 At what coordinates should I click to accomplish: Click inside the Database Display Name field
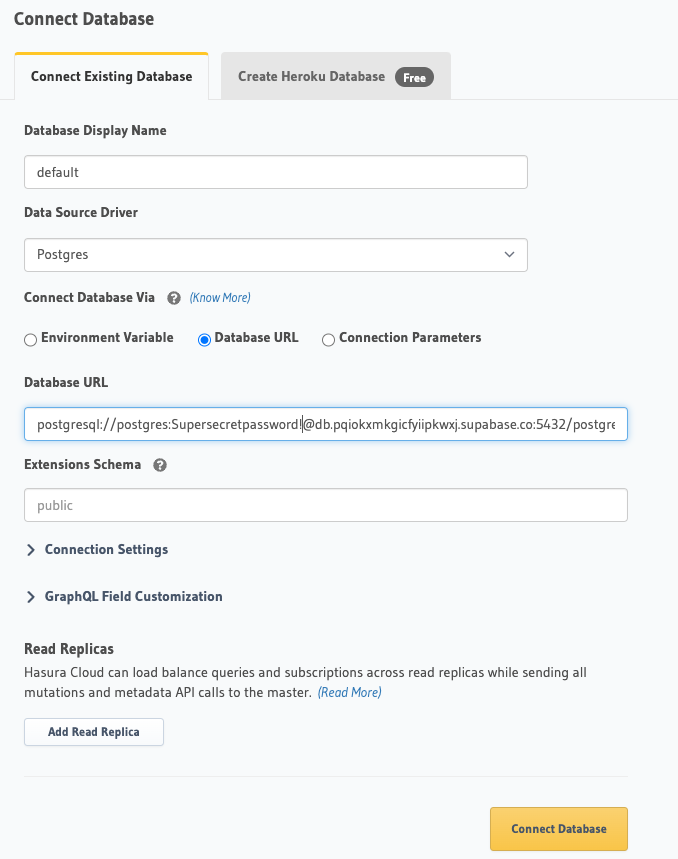(275, 171)
